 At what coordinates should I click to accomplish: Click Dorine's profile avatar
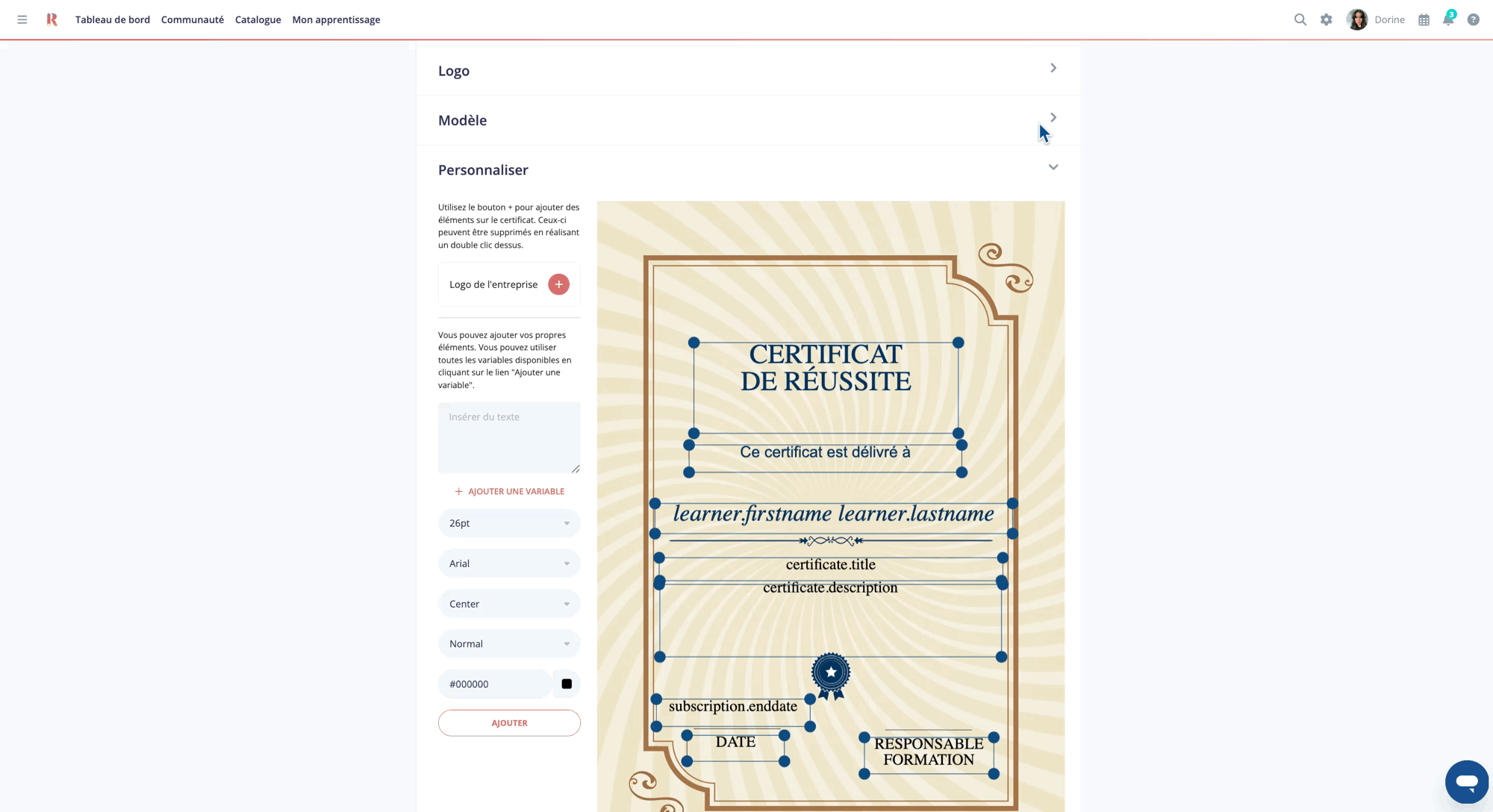1356,19
